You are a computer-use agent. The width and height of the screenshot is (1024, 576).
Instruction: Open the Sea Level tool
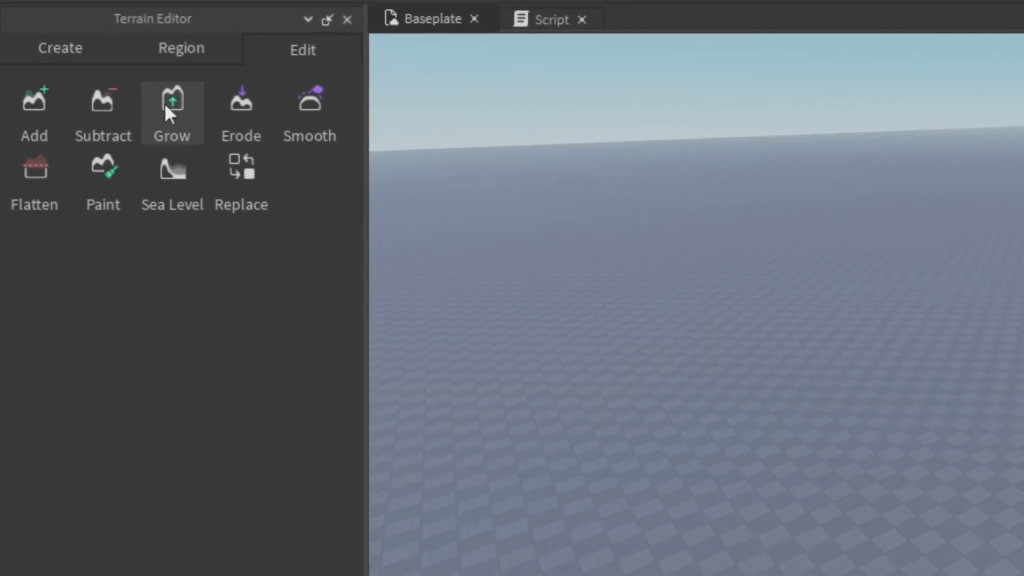click(x=172, y=183)
